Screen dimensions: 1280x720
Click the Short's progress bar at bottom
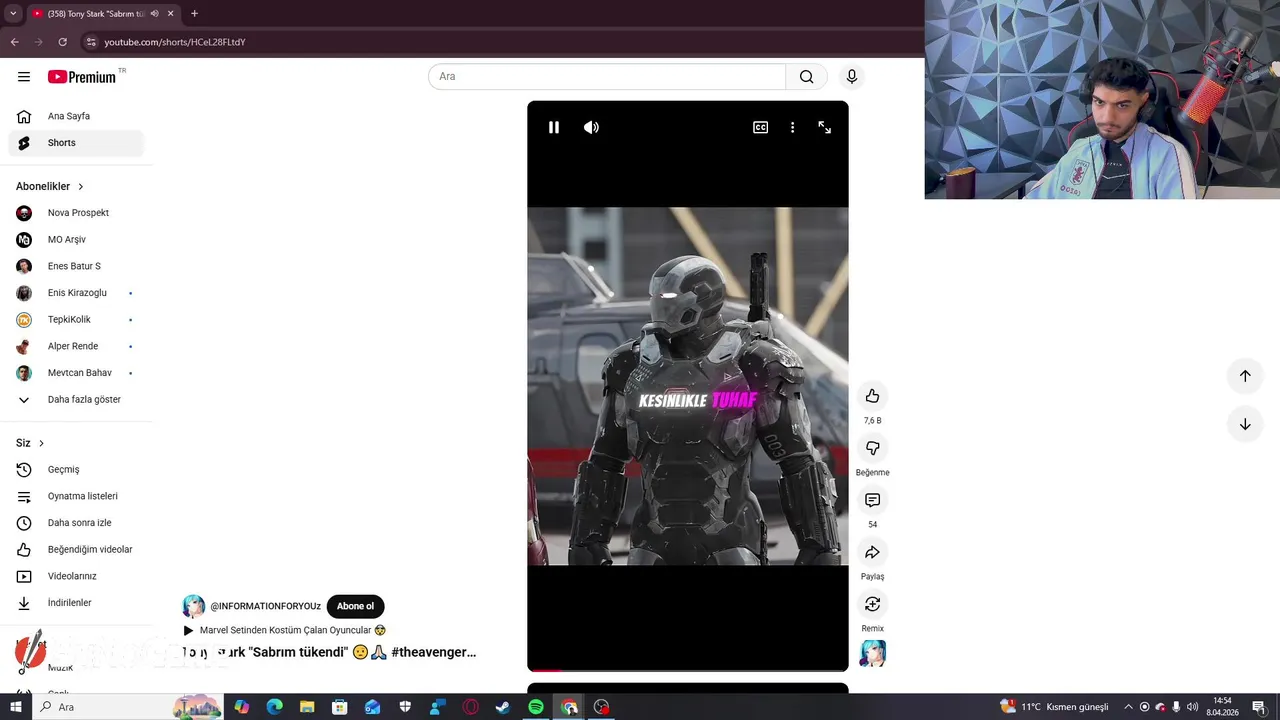click(x=688, y=669)
